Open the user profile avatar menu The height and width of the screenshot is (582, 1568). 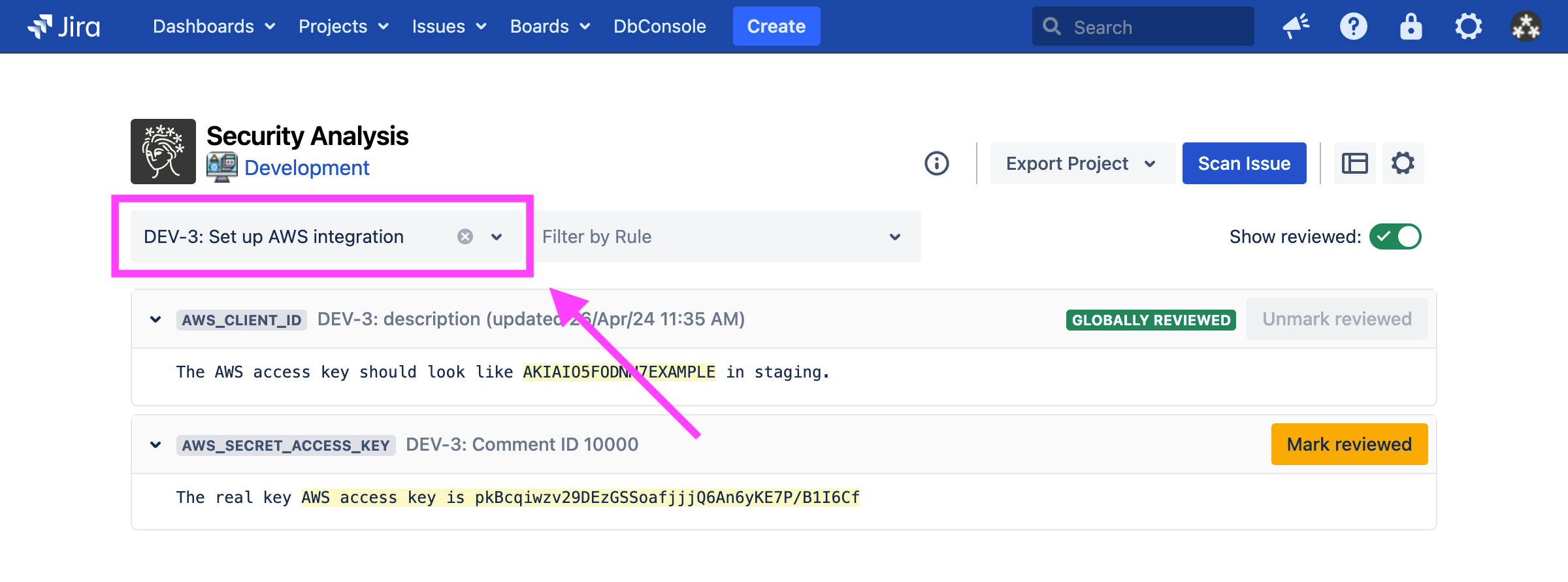click(x=1526, y=27)
